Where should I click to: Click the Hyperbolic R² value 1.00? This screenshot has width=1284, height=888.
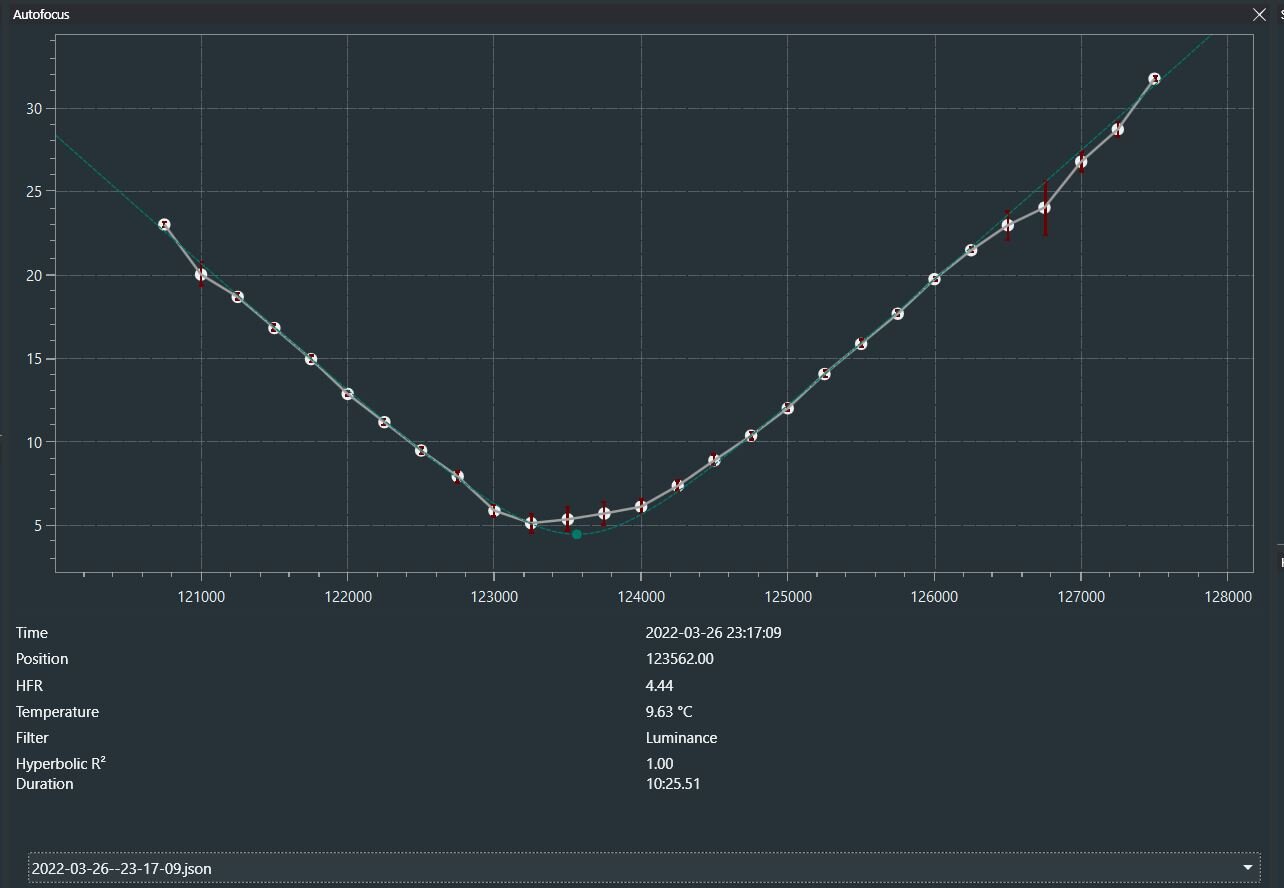point(660,764)
